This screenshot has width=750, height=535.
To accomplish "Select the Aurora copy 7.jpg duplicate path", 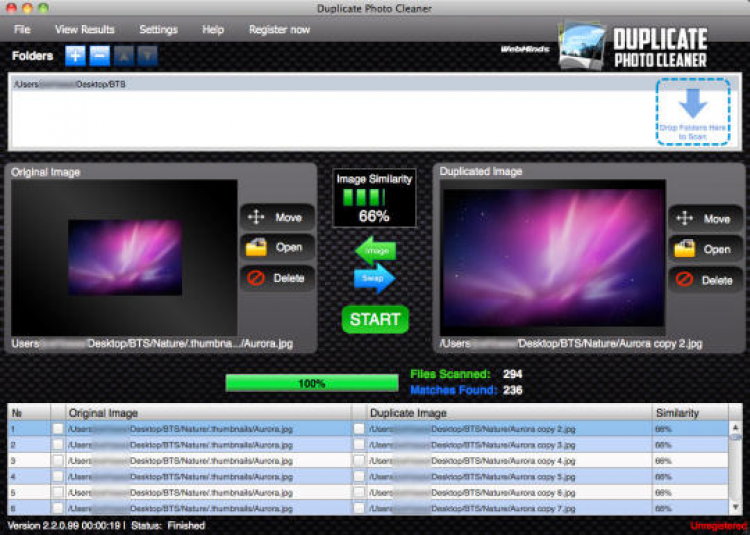I will pos(472,508).
